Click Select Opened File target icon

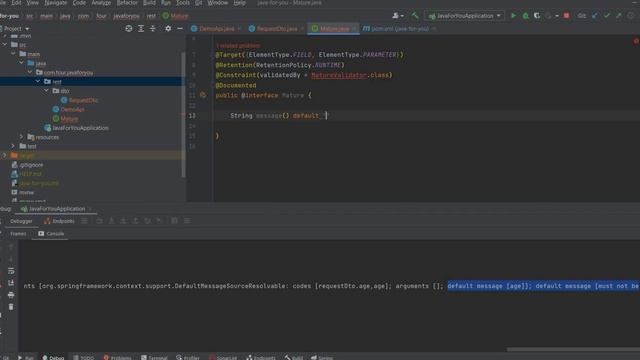pyautogui.click(x=129, y=29)
